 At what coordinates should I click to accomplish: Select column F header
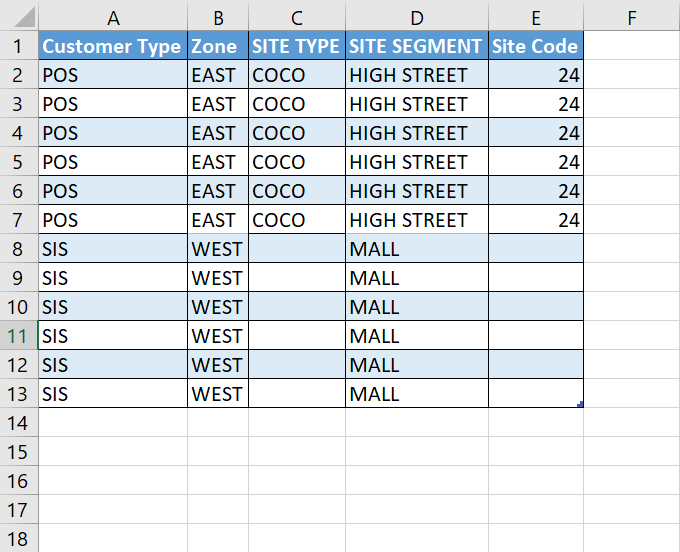[631, 16]
